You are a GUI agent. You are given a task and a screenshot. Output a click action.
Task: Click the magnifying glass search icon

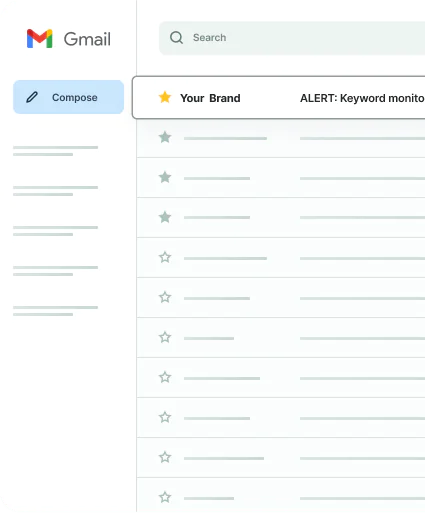click(176, 38)
